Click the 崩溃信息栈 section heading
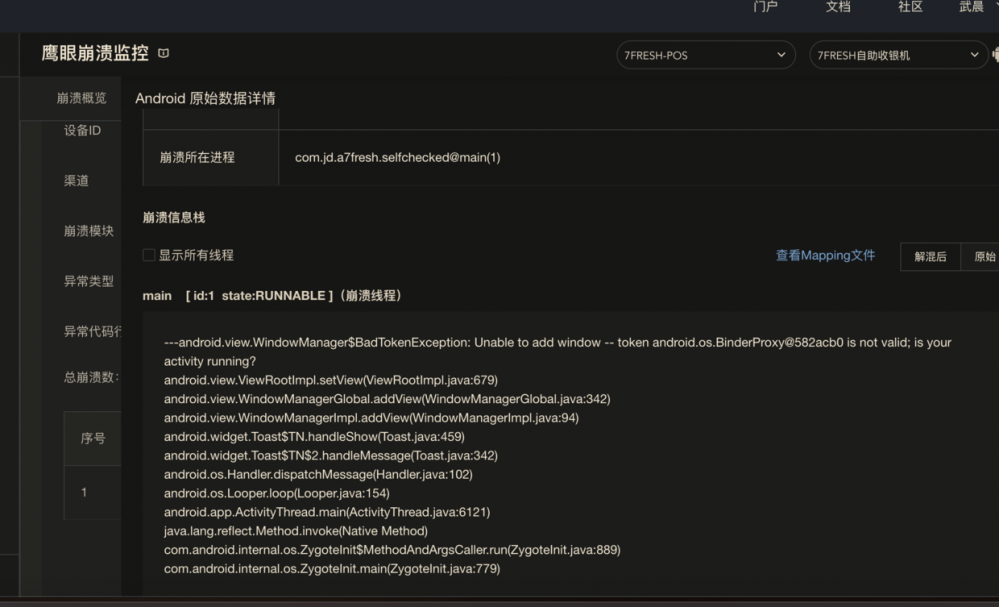Viewport: 999px width, 607px height. pos(174,217)
